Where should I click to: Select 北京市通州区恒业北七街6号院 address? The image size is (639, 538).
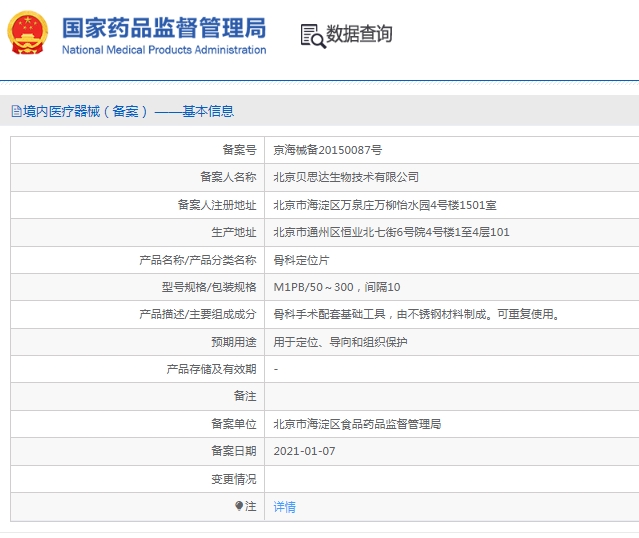click(391, 232)
